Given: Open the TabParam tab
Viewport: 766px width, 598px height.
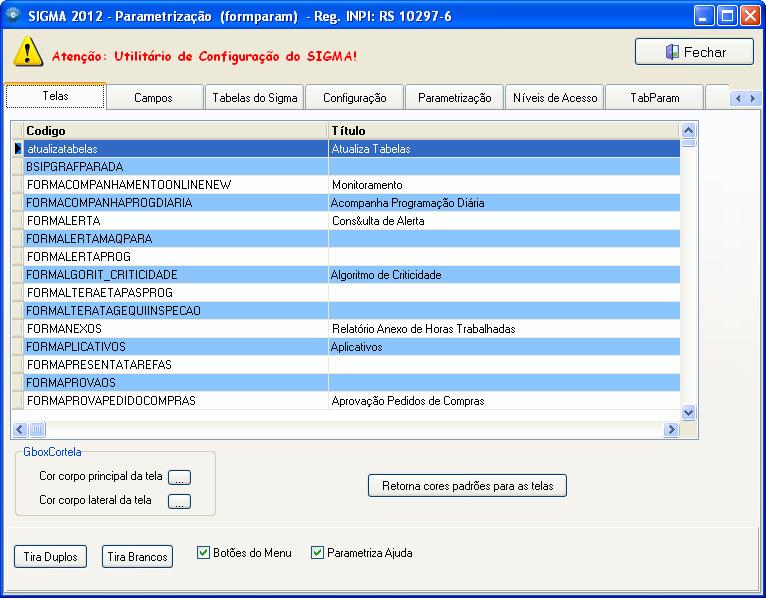Looking at the screenshot, I should [x=655, y=98].
